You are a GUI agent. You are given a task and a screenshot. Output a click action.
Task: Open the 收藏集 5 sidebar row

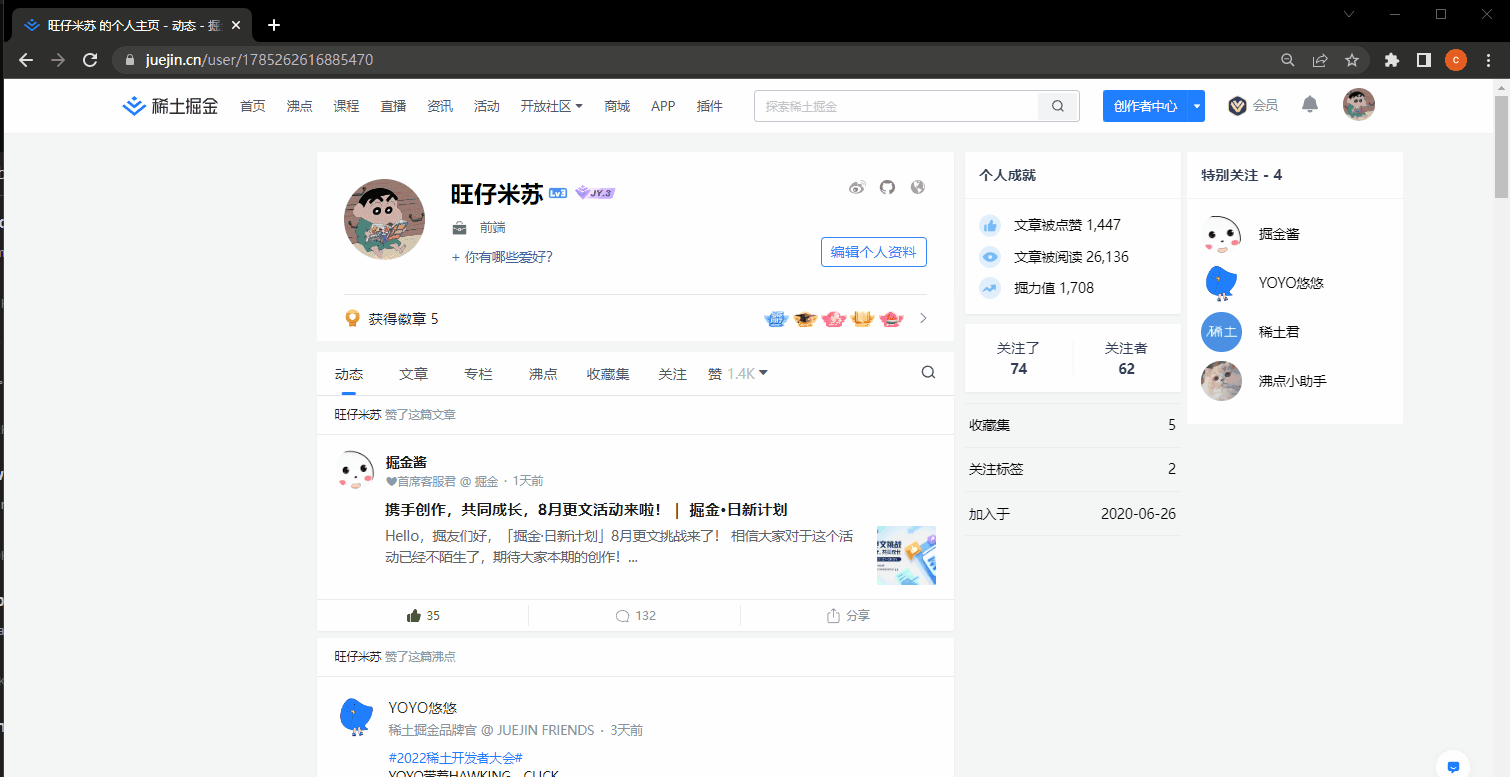tap(1072, 425)
